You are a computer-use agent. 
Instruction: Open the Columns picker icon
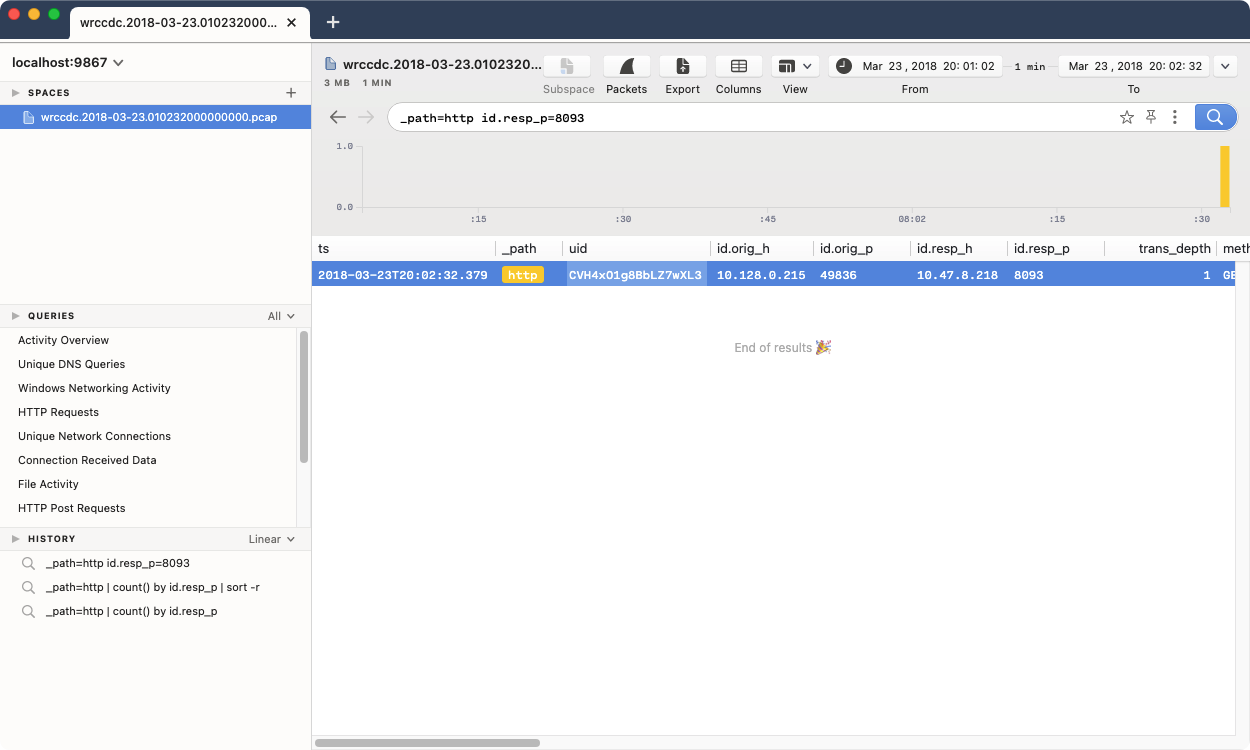[738, 66]
